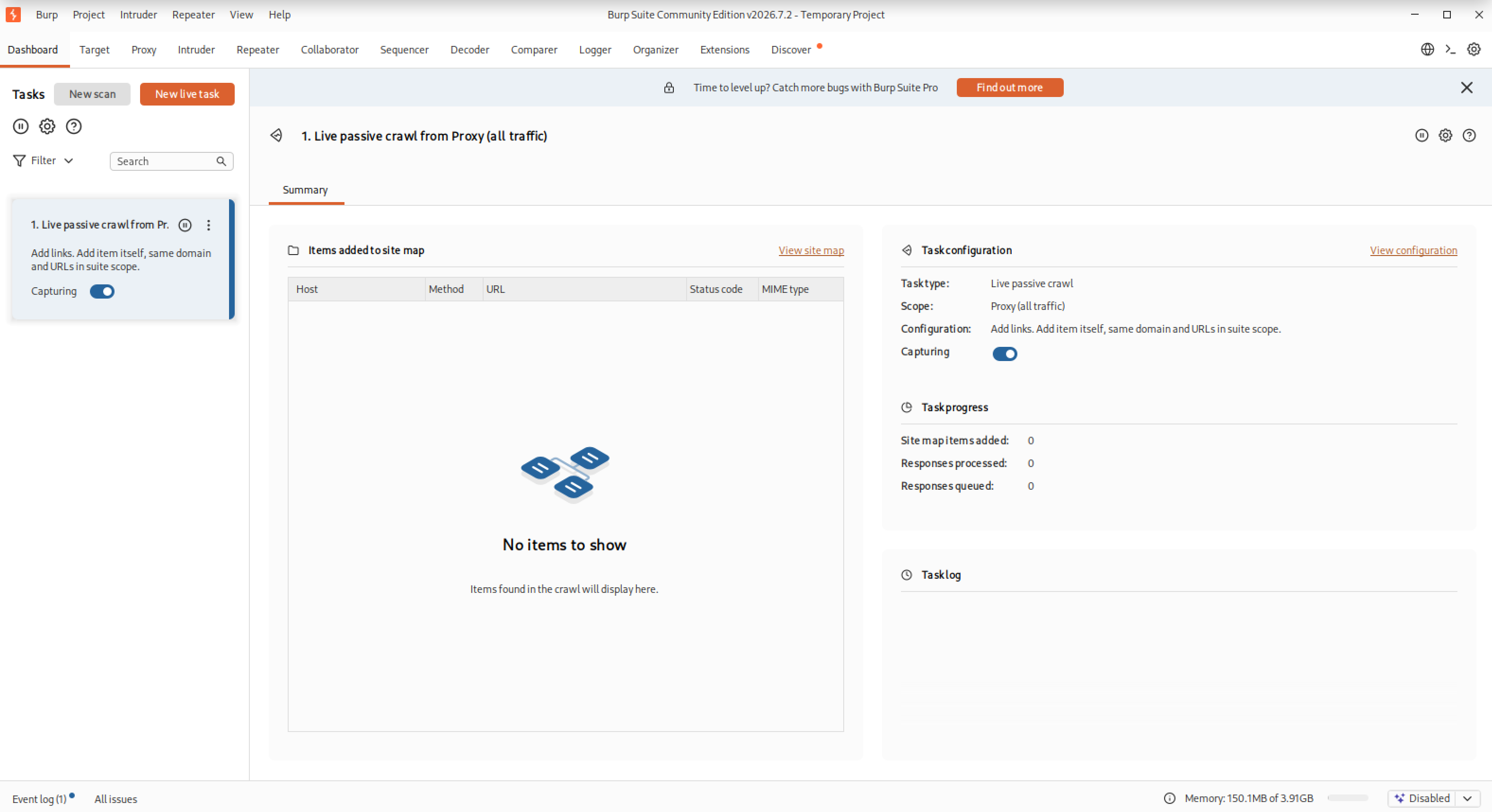Open the globe browser icon in top toolbar
This screenshot has width=1492, height=812.
tap(1427, 49)
